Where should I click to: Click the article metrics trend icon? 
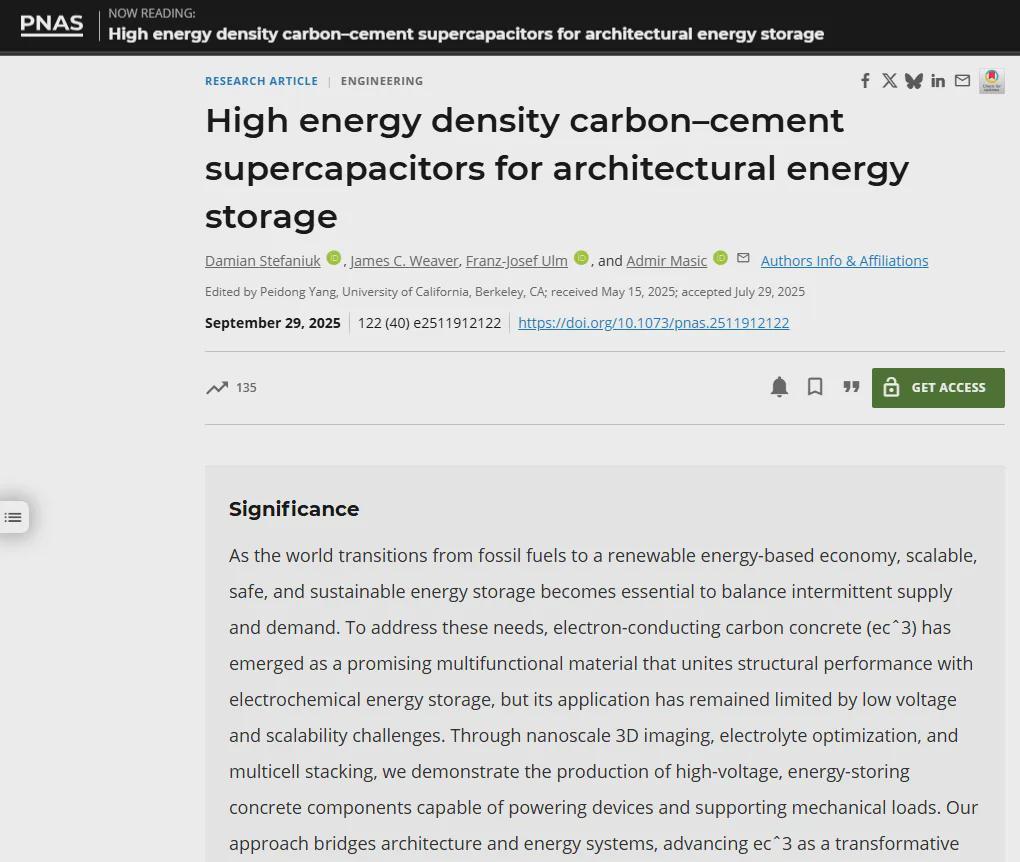pos(217,388)
